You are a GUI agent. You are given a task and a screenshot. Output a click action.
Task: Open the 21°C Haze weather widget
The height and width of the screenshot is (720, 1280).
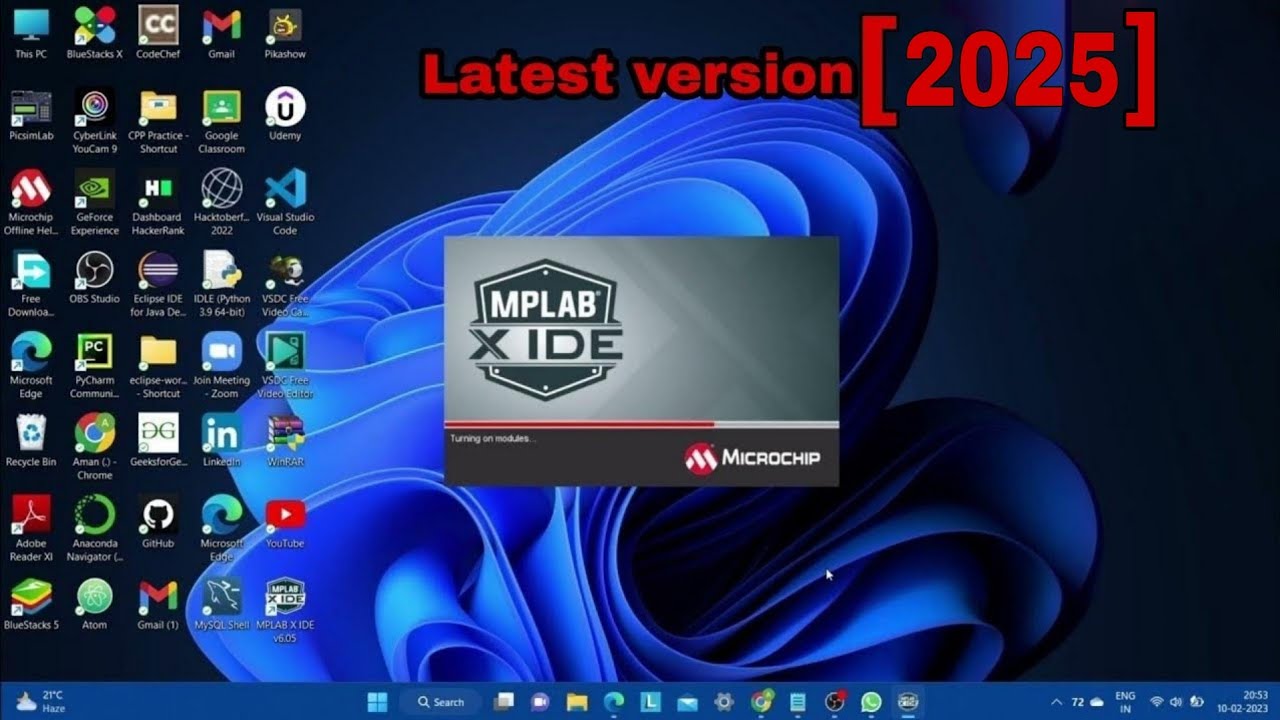[40, 701]
